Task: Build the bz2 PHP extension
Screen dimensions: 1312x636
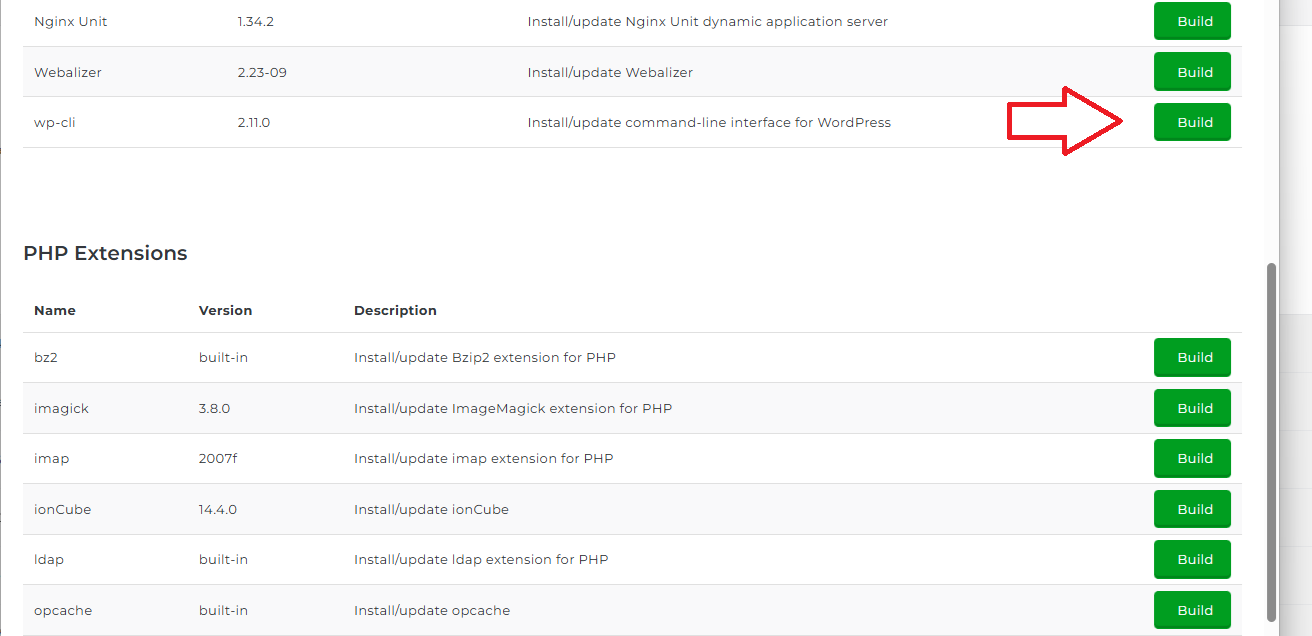Action: click(1192, 357)
